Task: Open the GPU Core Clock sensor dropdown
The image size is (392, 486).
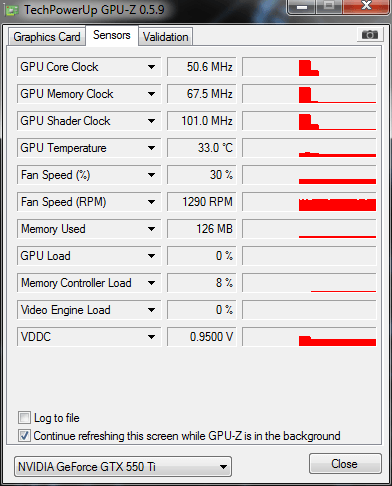Action: point(151,67)
